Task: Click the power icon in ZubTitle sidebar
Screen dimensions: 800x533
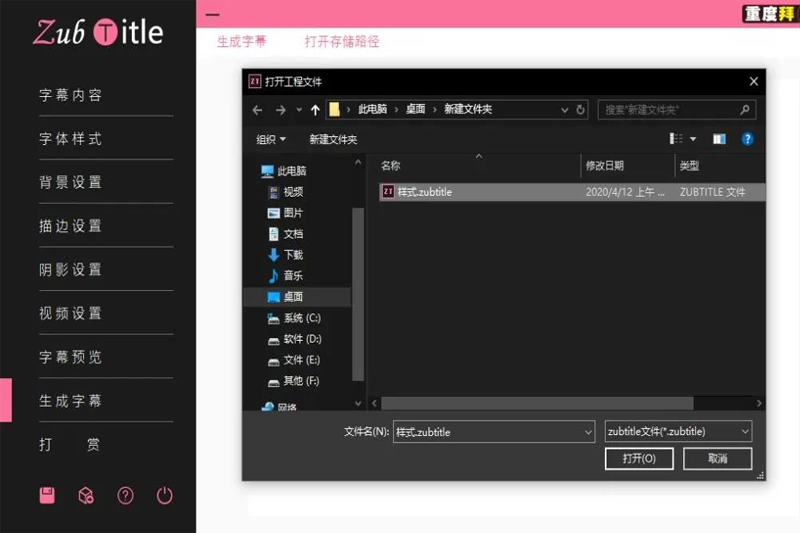Action: click(x=164, y=495)
